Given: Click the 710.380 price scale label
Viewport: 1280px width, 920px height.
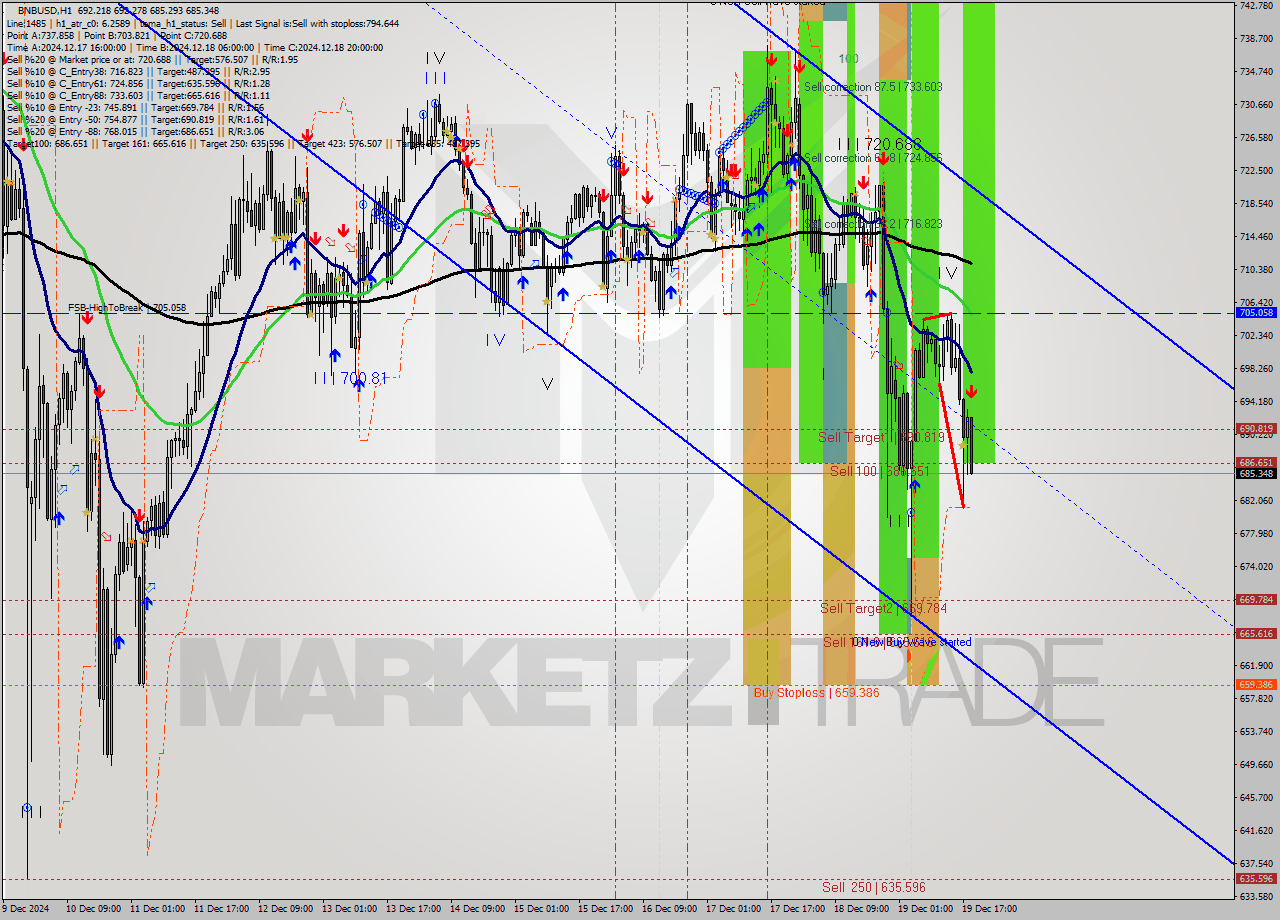Looking at the screenshot, I should click(1256, 269).
